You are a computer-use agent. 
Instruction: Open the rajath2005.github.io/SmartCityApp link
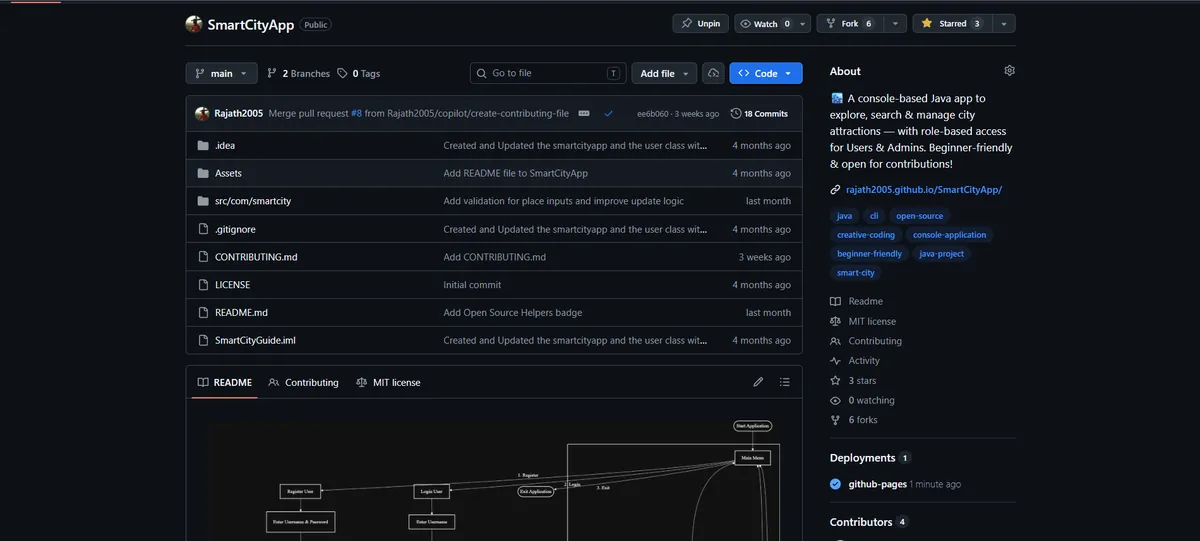(924, 189)
